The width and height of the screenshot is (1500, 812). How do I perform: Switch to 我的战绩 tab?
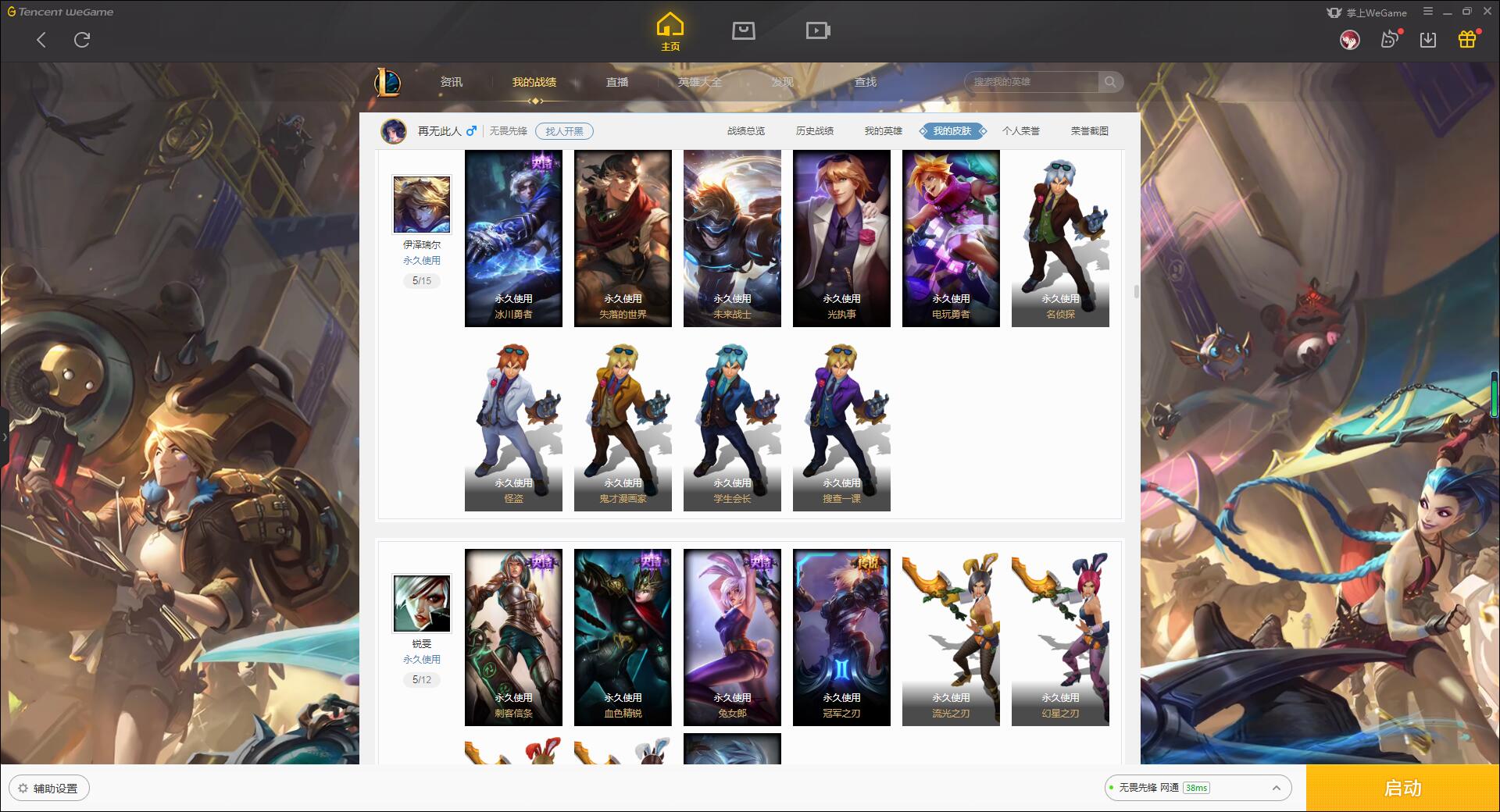click(534, 82)
